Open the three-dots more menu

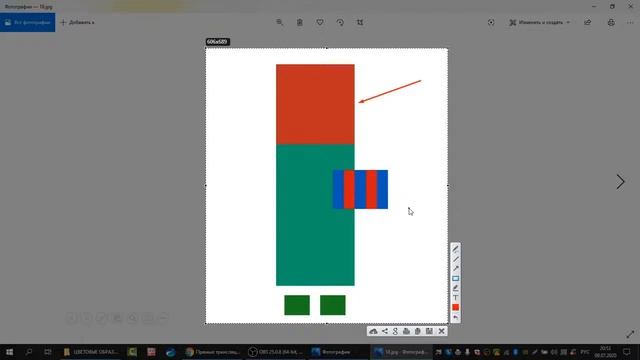pos(630,22)
